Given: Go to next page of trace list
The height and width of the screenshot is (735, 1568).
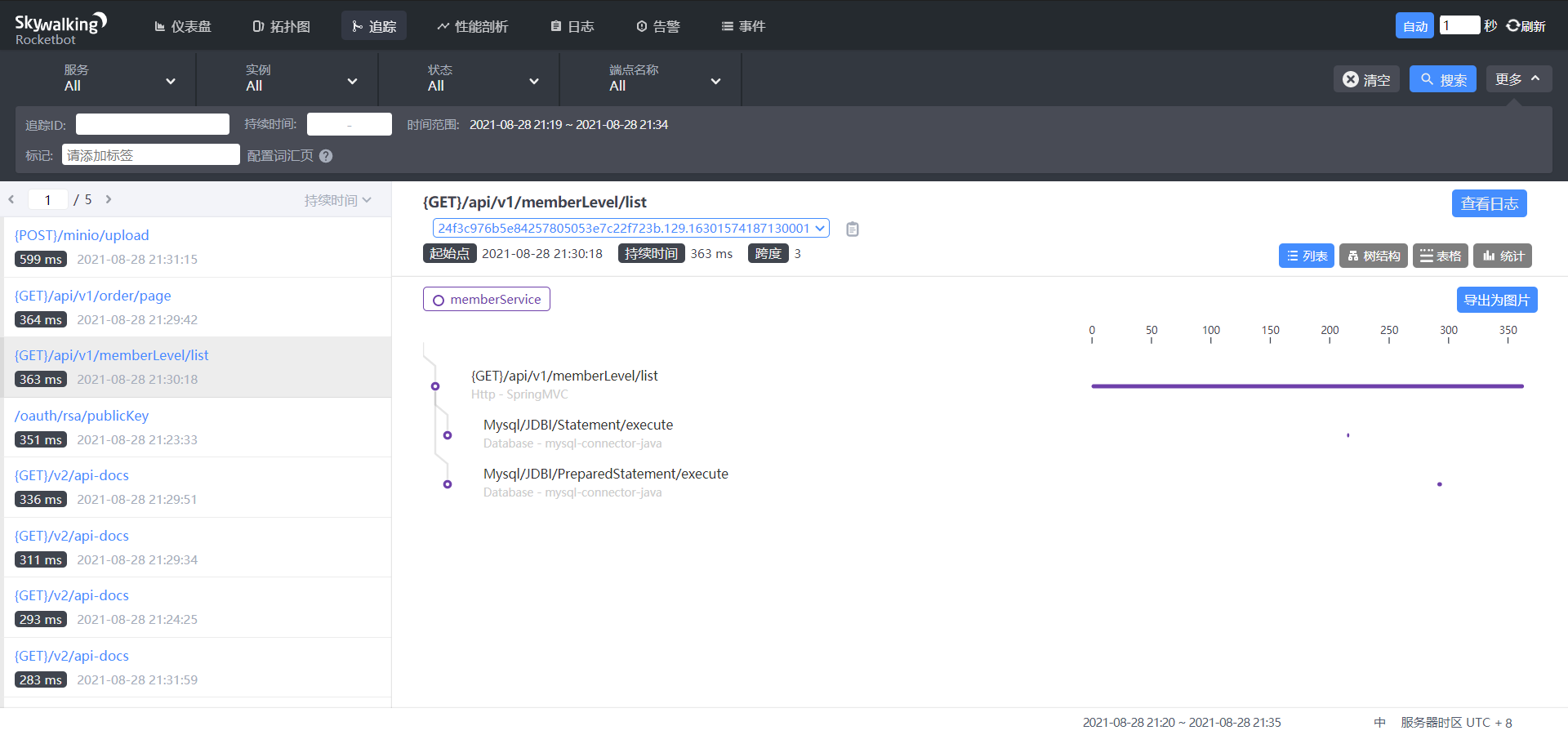Looking at the screenshot, I should point(109,199).
